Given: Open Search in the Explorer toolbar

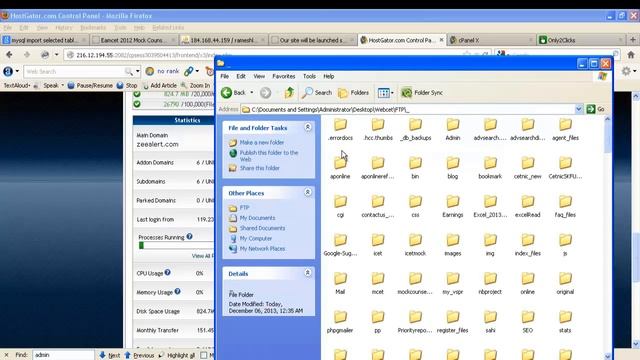Looking at the screenshot, I should pyautogui.click(x=317, y=93).
